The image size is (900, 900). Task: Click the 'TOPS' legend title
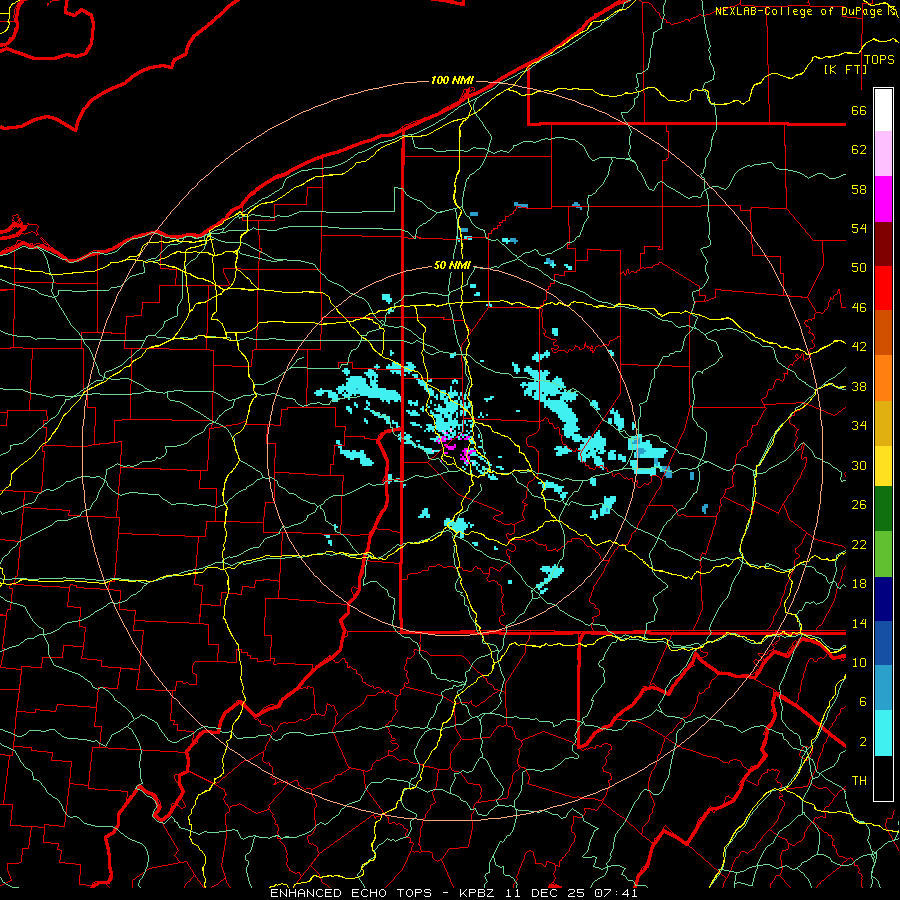pos(879,60)
